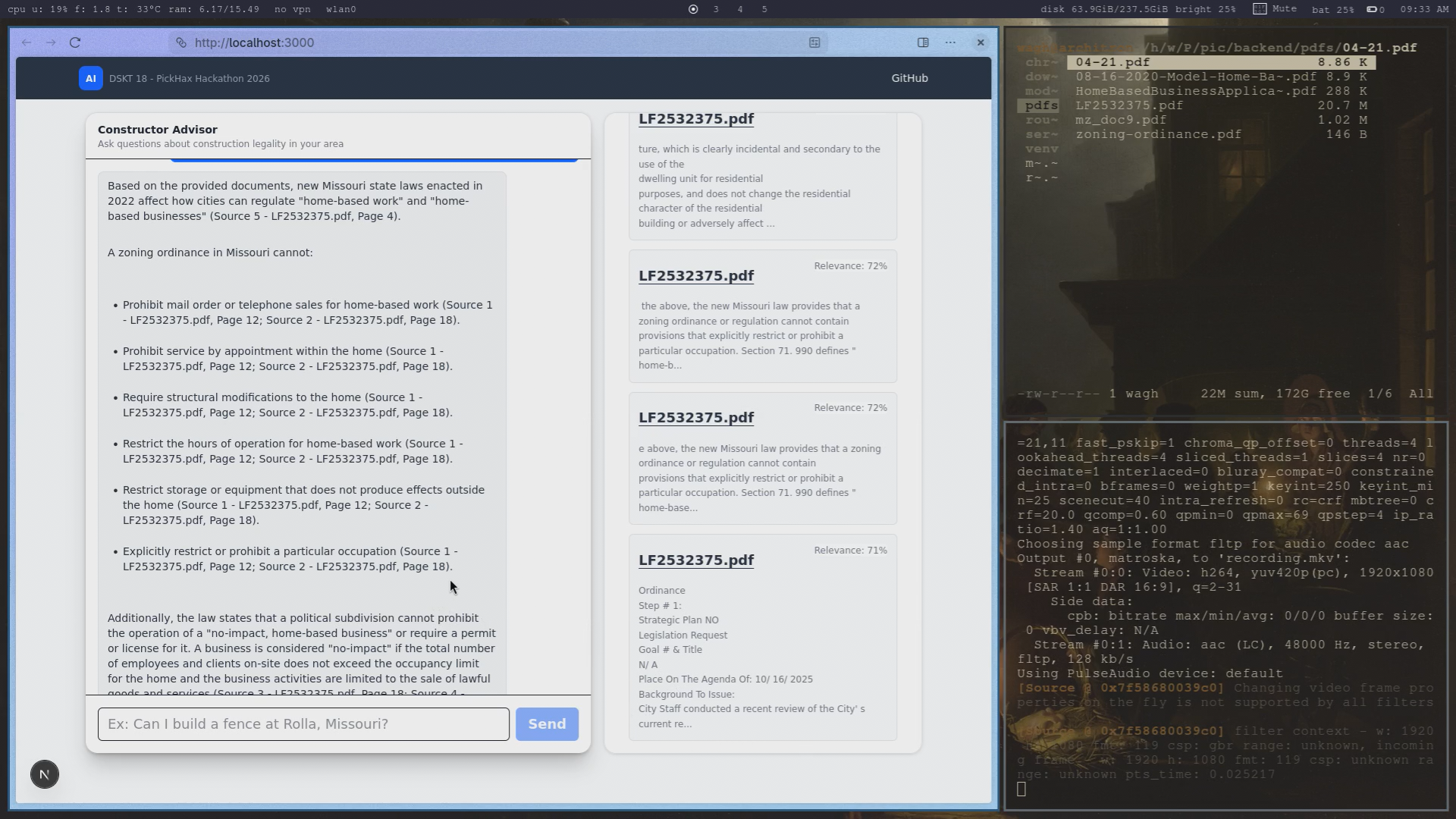
Task: Click the reader mode icon in address bar
Action: coord(814,42)
